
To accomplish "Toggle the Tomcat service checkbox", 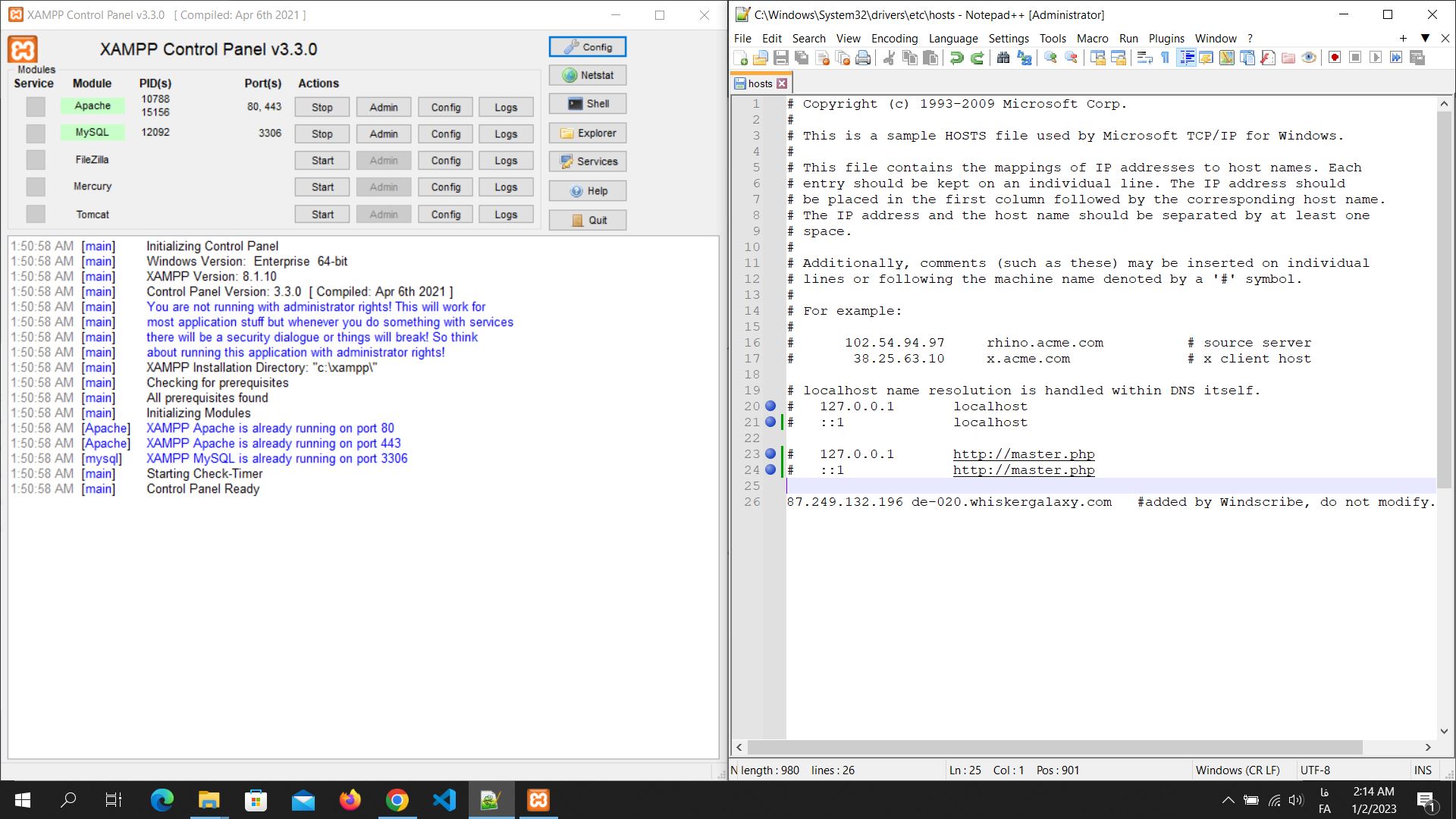I will coord(36,214).
